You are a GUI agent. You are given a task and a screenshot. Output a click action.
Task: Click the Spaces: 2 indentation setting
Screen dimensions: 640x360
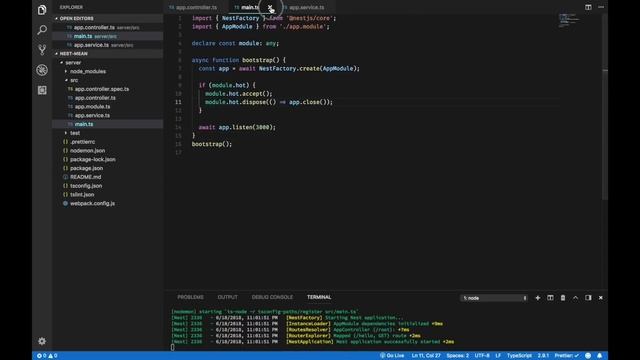[x=457, y=356]
